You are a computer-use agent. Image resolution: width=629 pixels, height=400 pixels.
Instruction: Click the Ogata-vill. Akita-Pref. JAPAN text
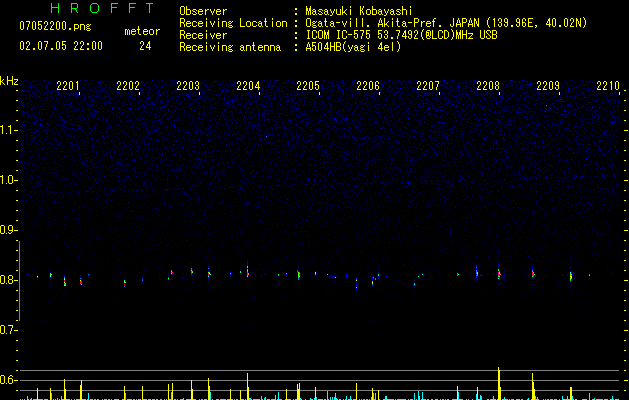(392, 23)
